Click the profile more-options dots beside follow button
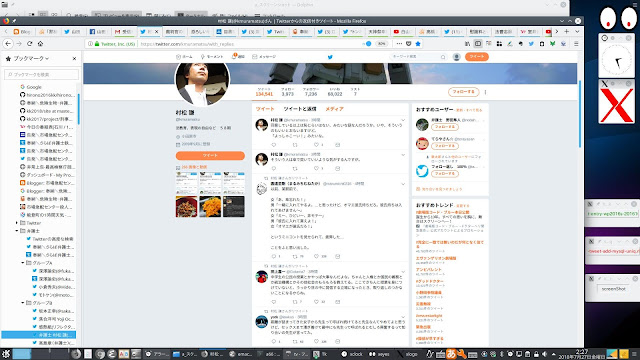 (485, 92)
